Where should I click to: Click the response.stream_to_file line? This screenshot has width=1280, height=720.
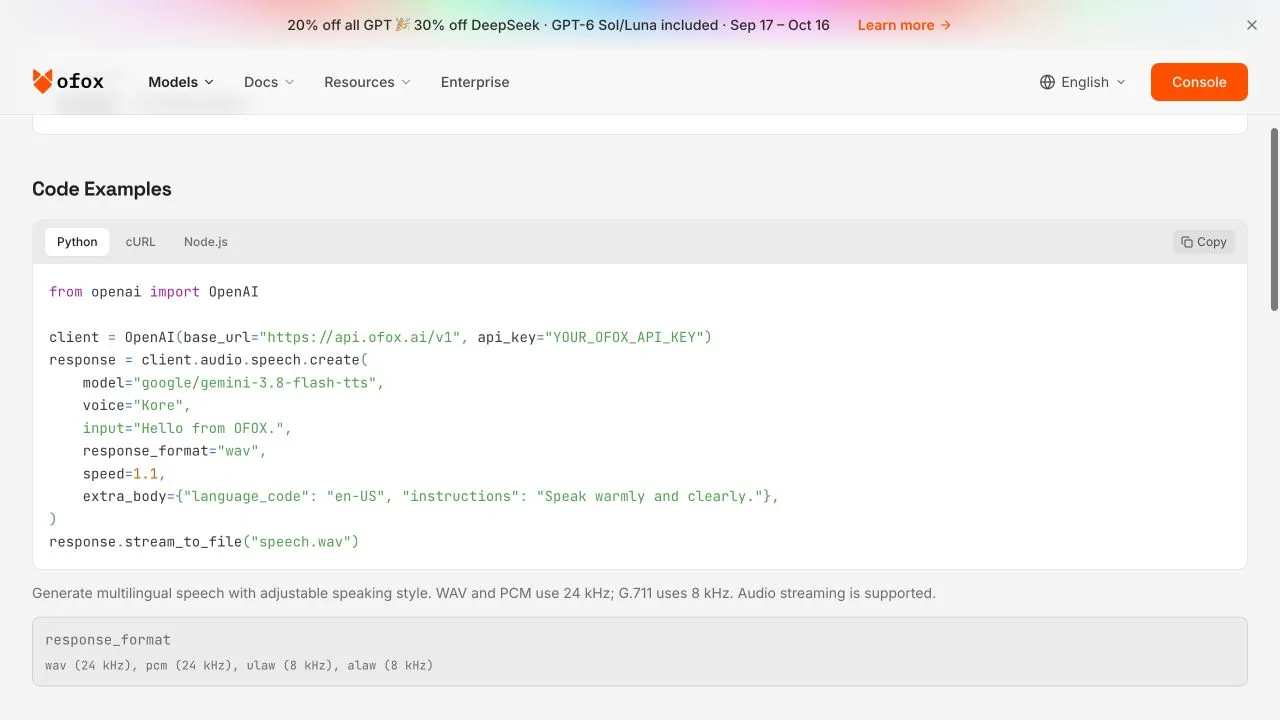coord(204,541)
